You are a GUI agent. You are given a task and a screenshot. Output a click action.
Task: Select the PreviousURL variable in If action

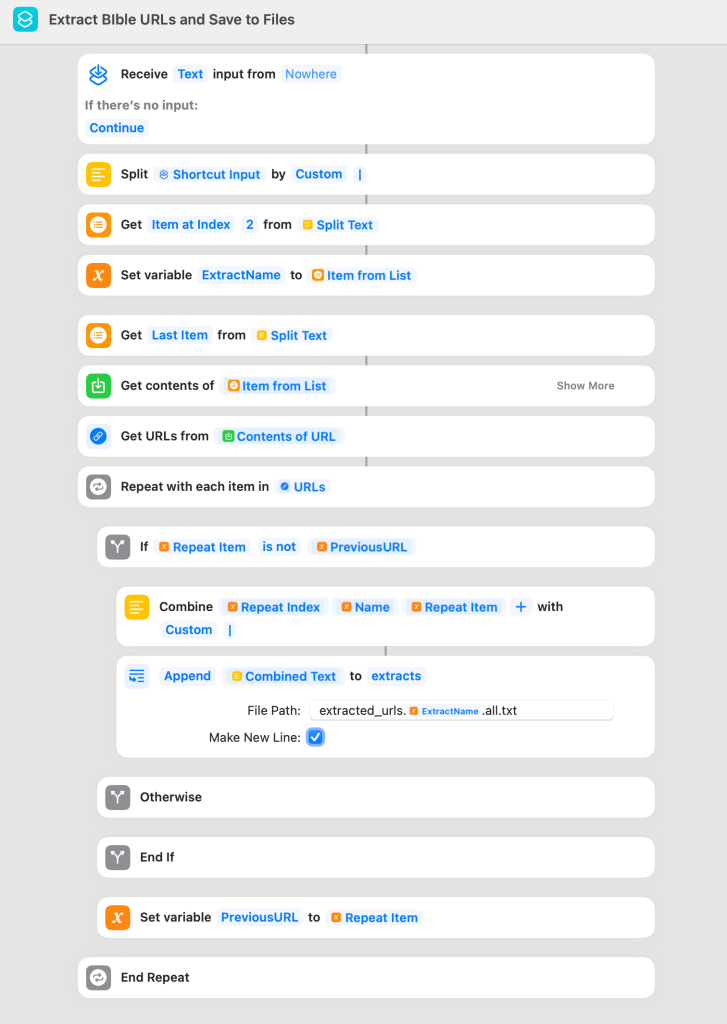(x=362, y=547)
